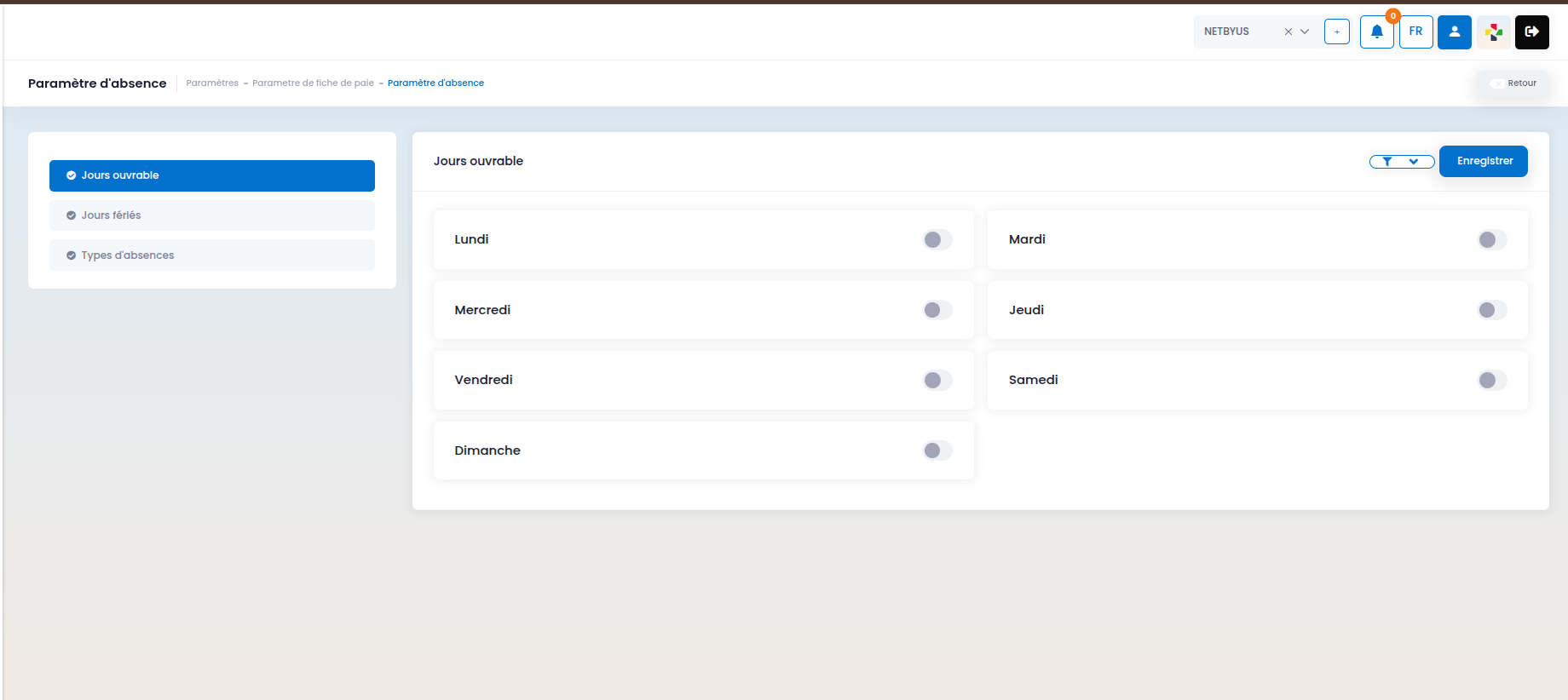Enable the Lundi toggle
This screenshot has width=1568, height=700.
[x=937, y=240]
